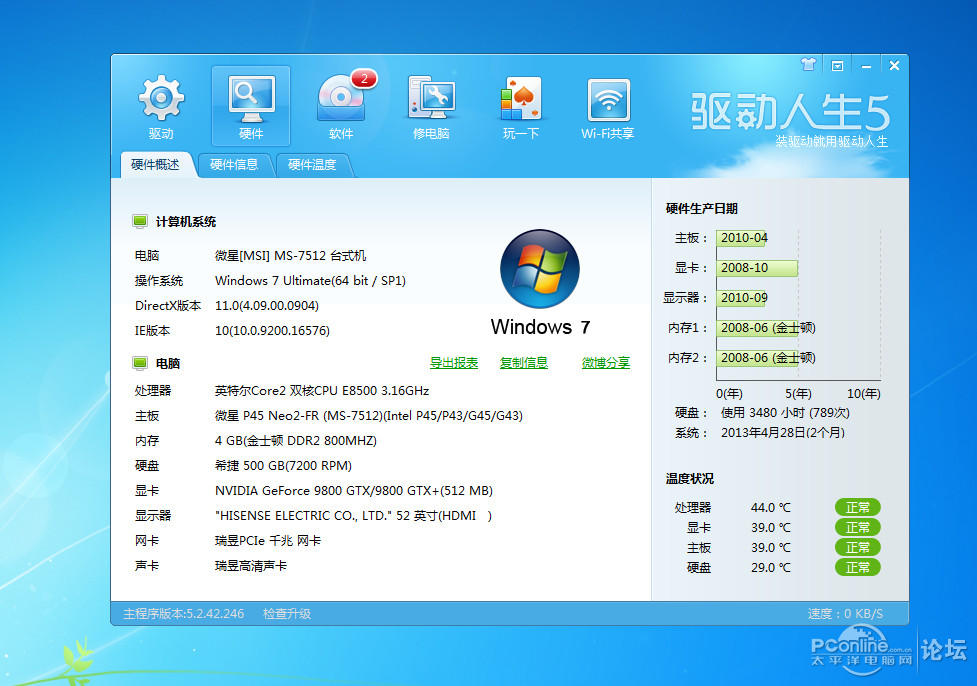Select the NVIDIA GeForce 9800 GTX text

(x=354, y=490)
